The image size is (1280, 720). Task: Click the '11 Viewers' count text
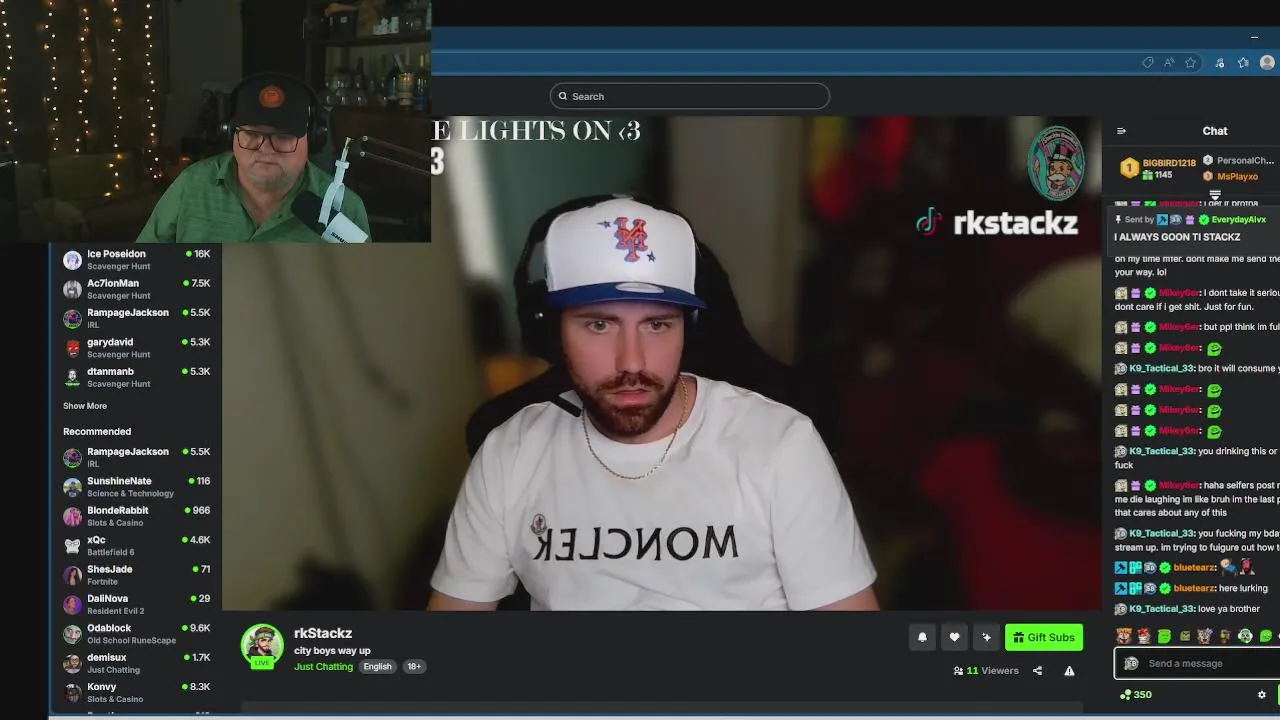(x=992, y=671)
